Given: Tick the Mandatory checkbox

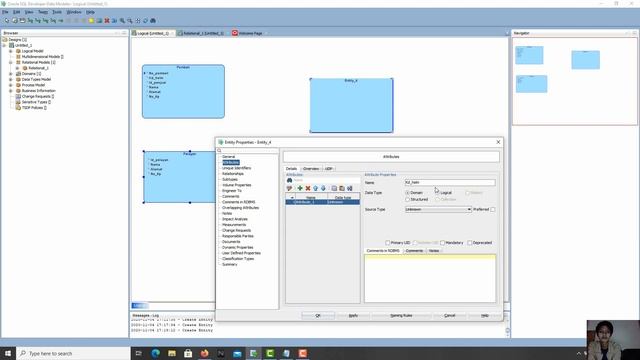Looking at the screenshot, I should [x=442, y=243].
